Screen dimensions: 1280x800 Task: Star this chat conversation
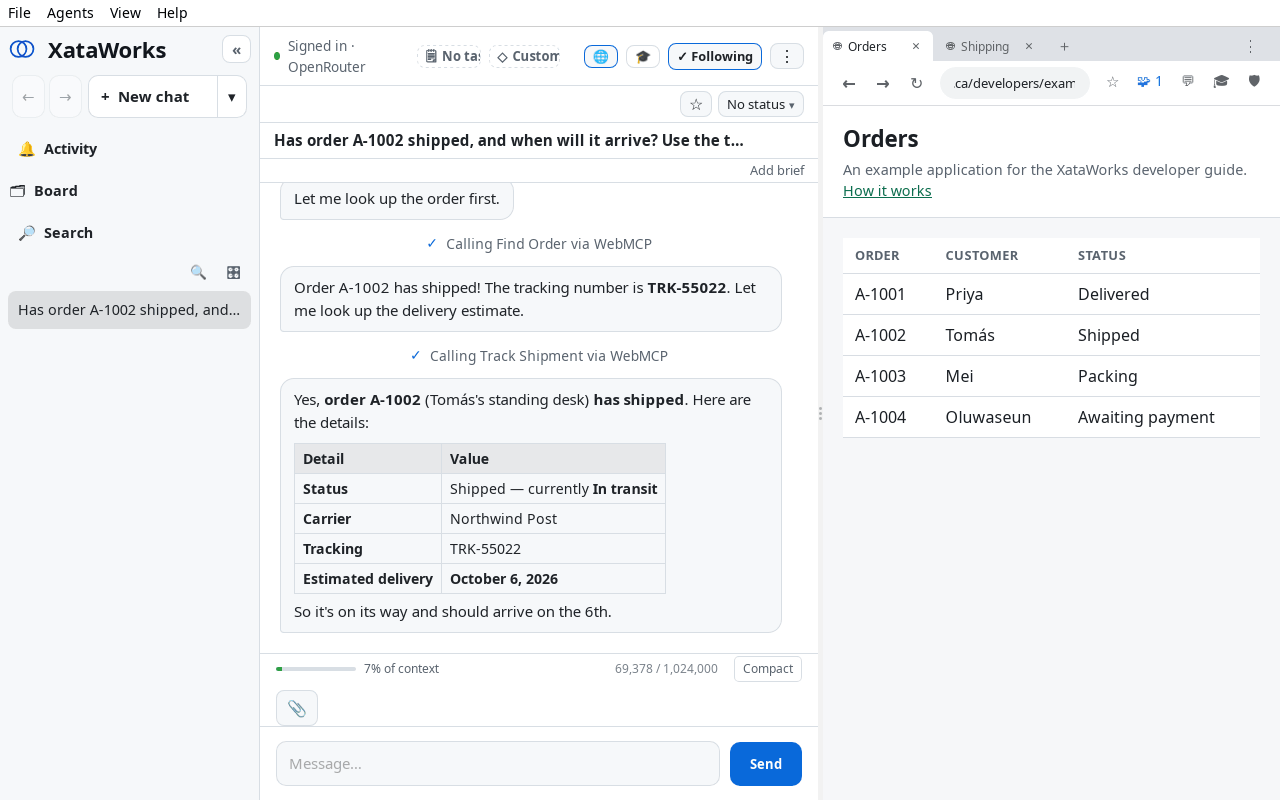coord(696,104)
